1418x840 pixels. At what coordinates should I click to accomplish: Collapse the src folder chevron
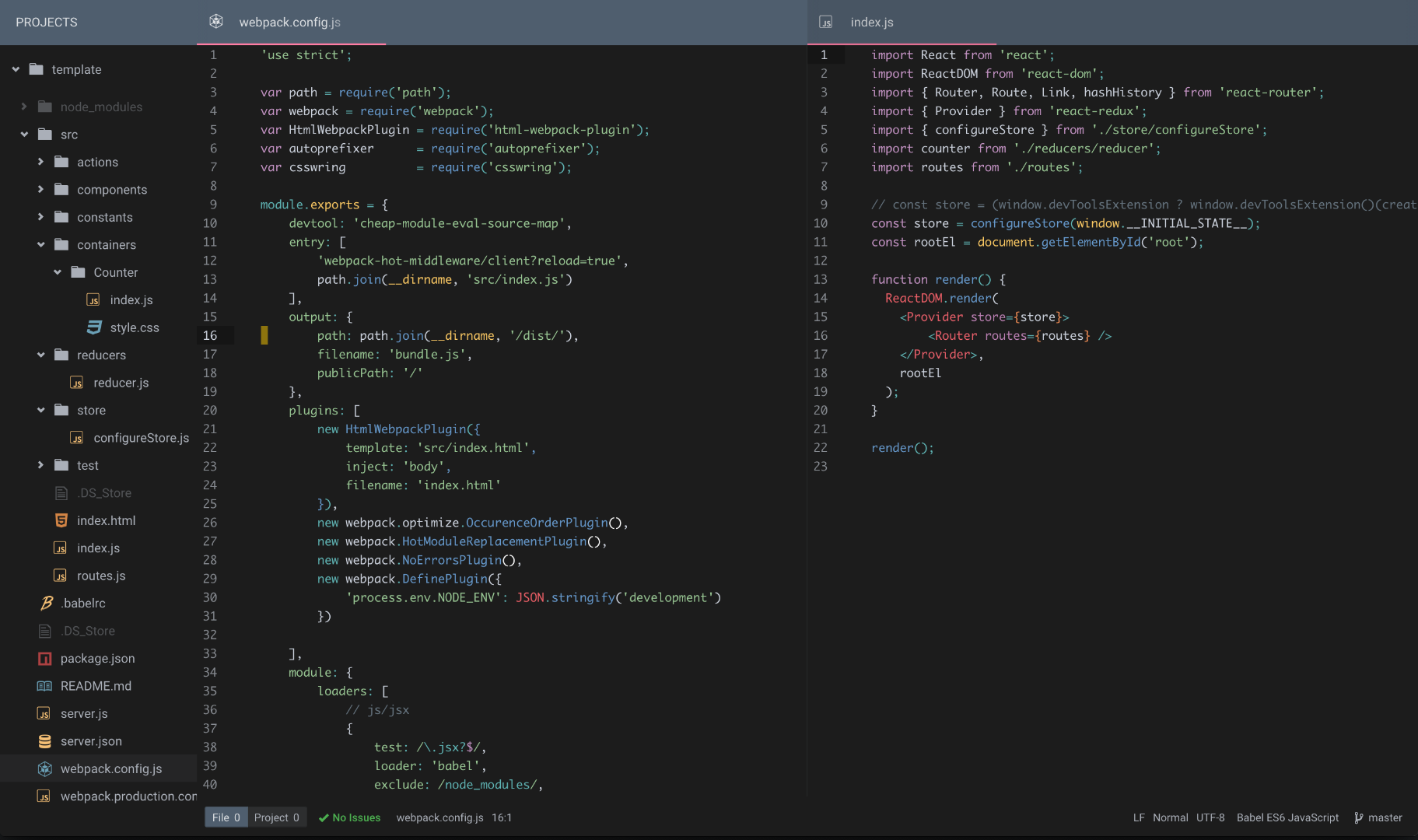pyautogui.click(x=24, y=135)
